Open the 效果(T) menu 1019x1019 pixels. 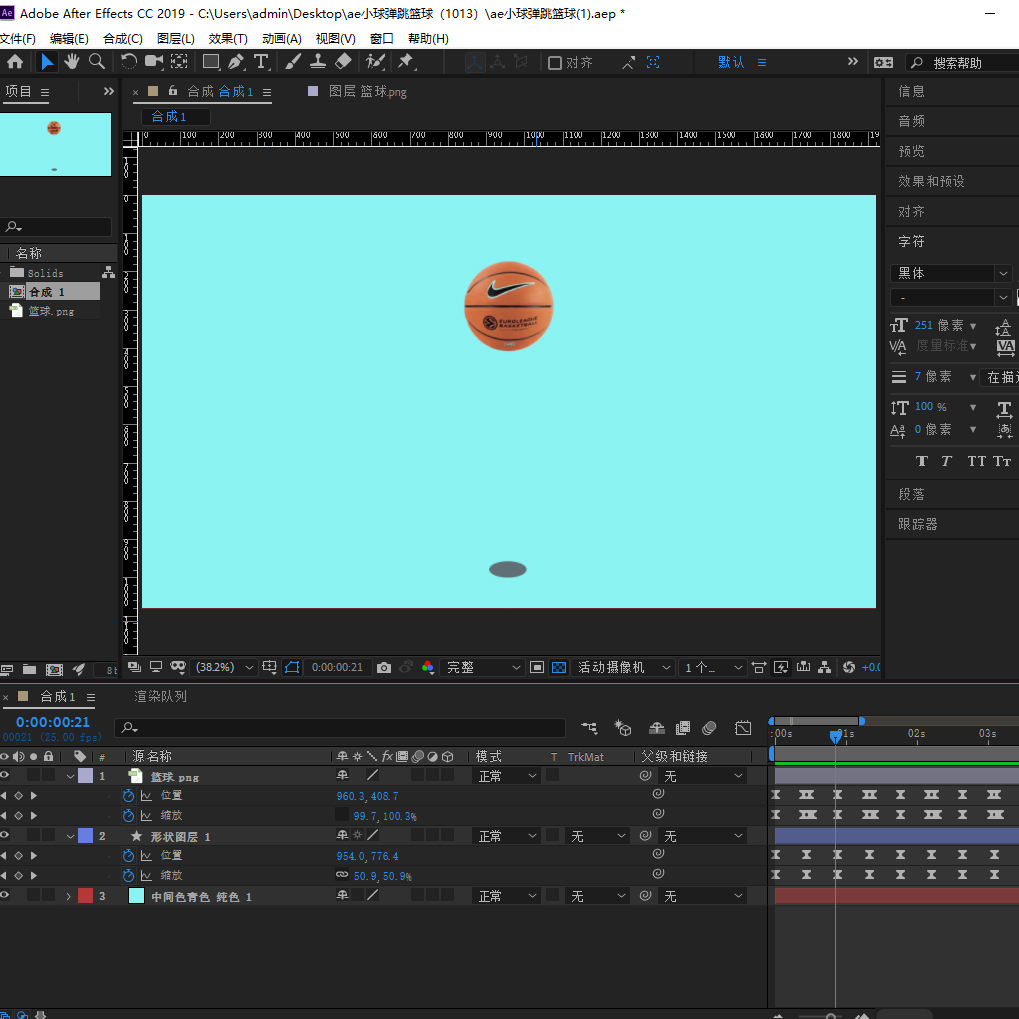228,39
